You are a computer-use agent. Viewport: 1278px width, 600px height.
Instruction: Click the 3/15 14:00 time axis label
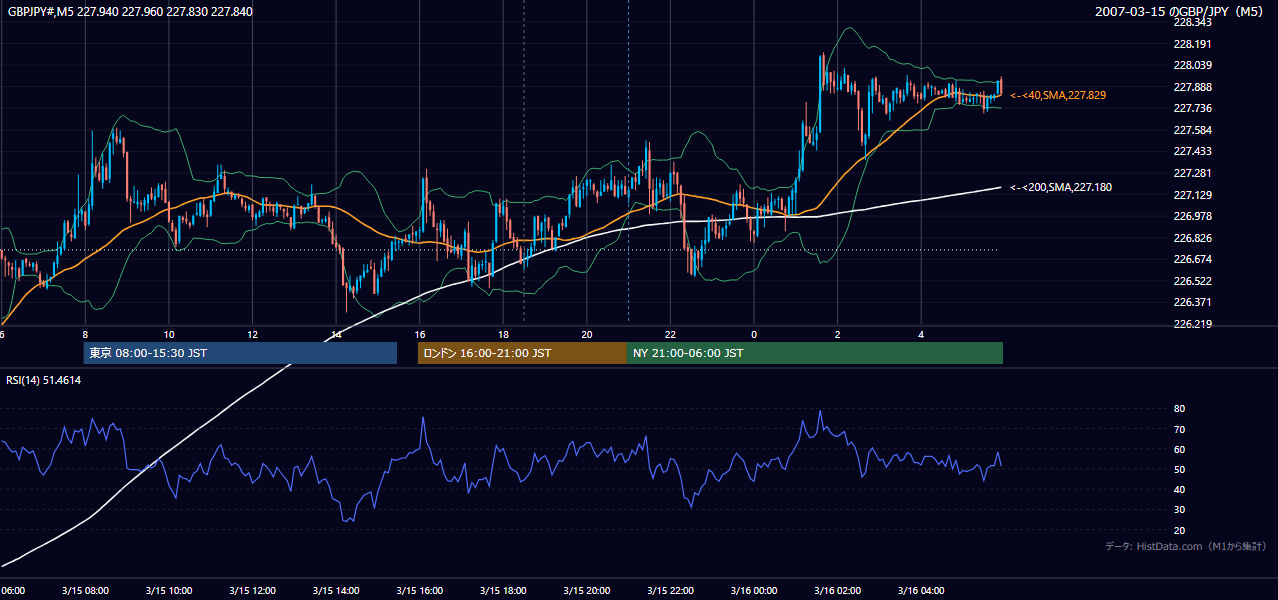(335, 590)
